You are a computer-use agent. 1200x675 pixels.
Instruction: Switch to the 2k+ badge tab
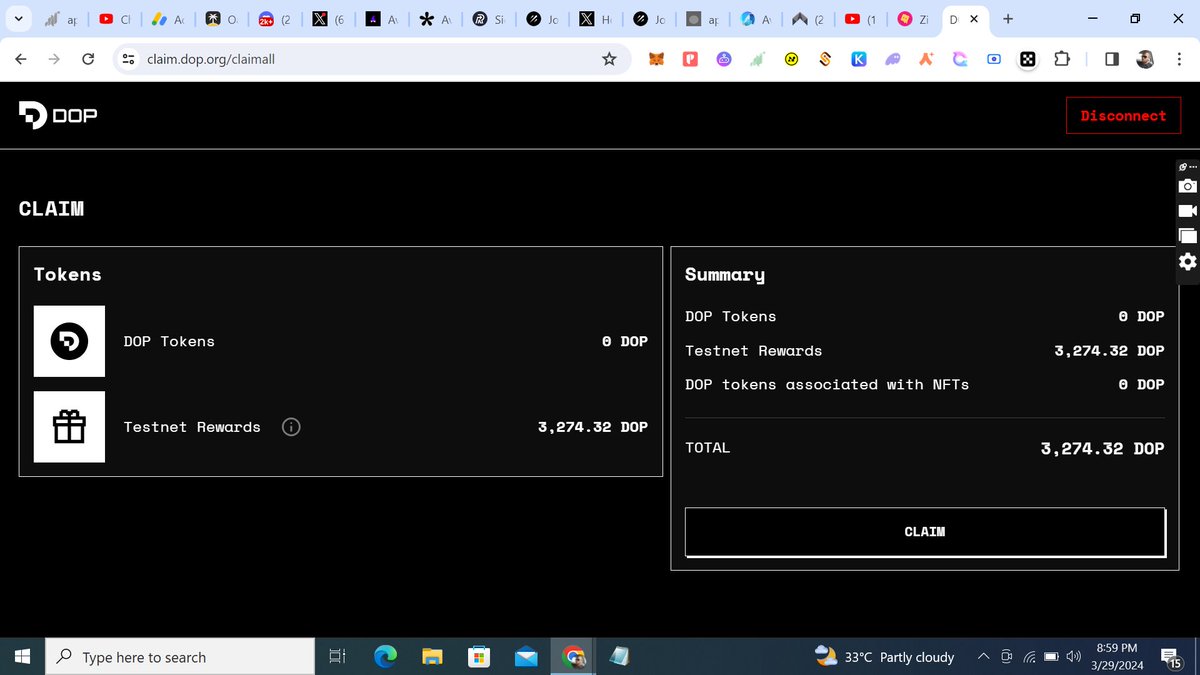coord(276,19)
